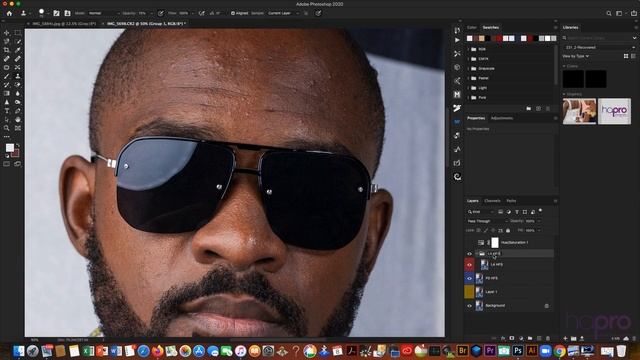Select the Path Selection arrow tool
Screen dimensions: 640x360
pyautogui.click(x=7, y=120)
